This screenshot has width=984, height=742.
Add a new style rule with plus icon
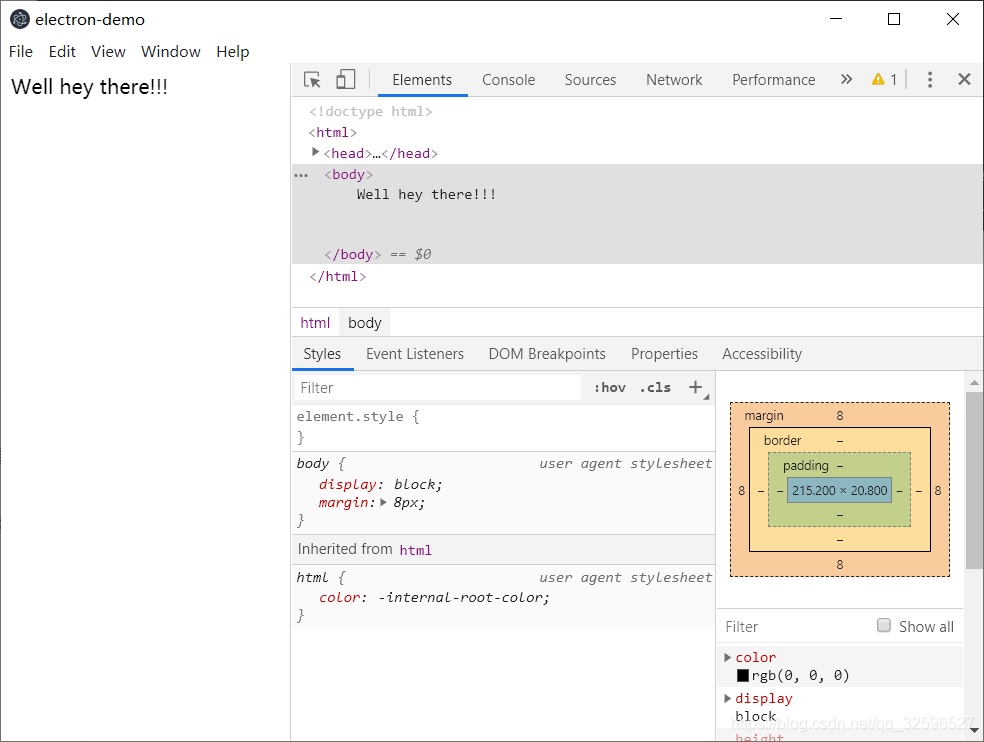pos(696,387)
